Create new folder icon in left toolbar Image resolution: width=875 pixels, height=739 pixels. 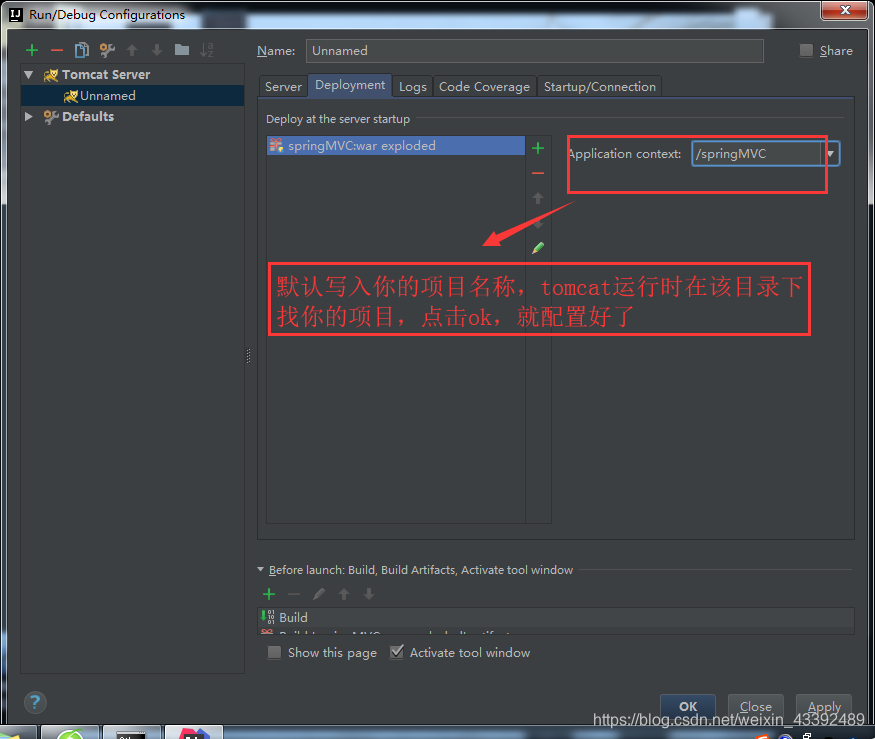coord(182,50)
